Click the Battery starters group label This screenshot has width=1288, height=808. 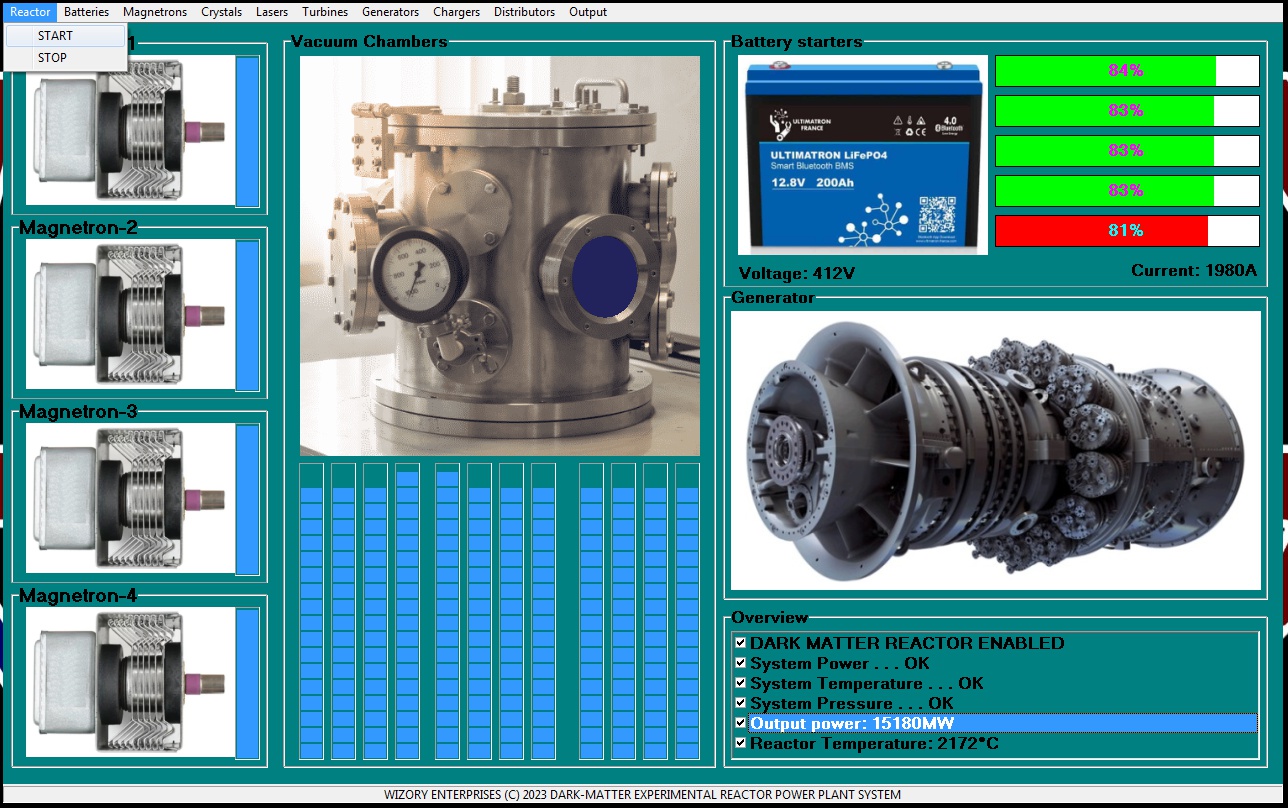pyautogui.click(x=796, y=41)
